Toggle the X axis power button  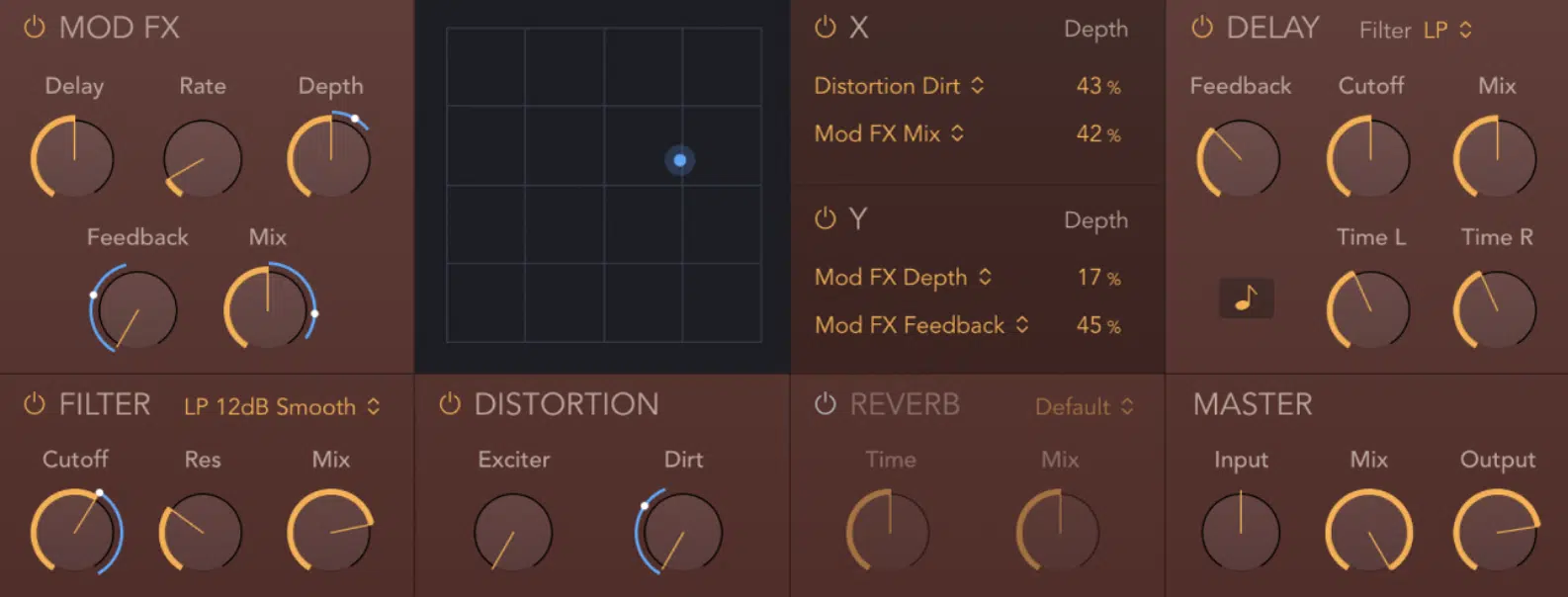click(825, 27)
